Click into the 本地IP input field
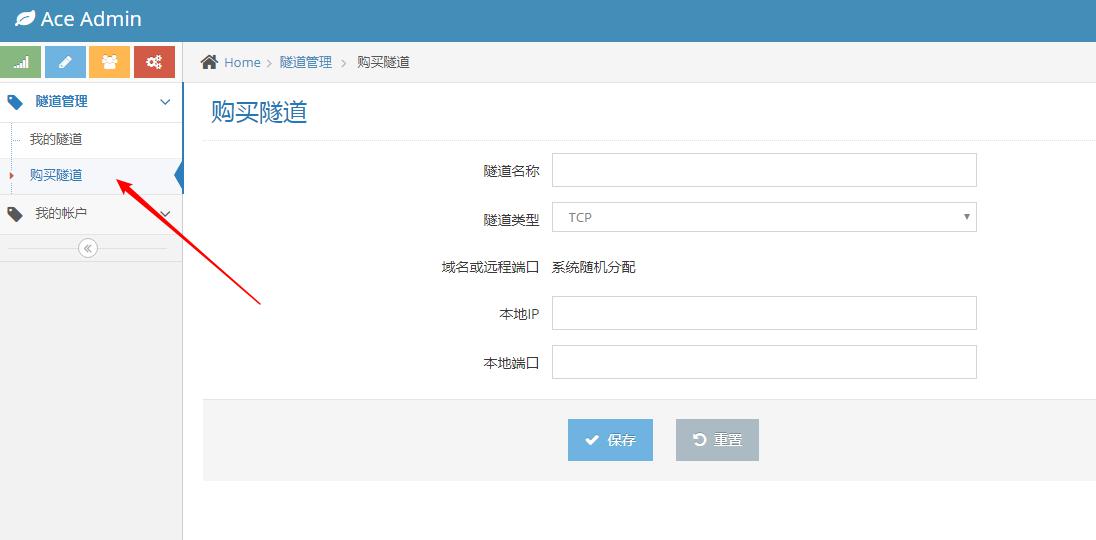The width and height of the screenshot is (1096, 540). click(x=764, y=313)
